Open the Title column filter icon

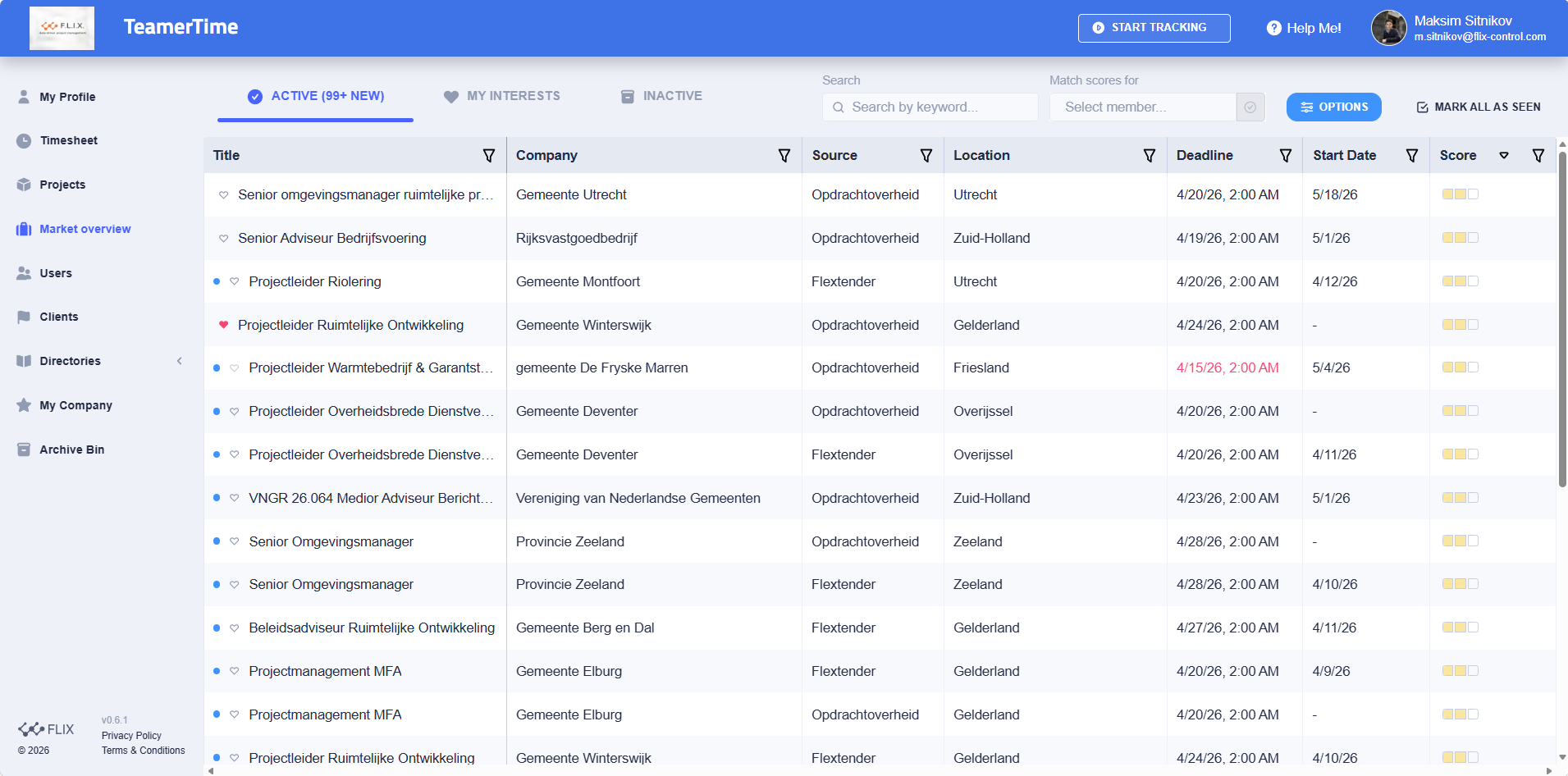pyautogui.click(x=489, y=155)
